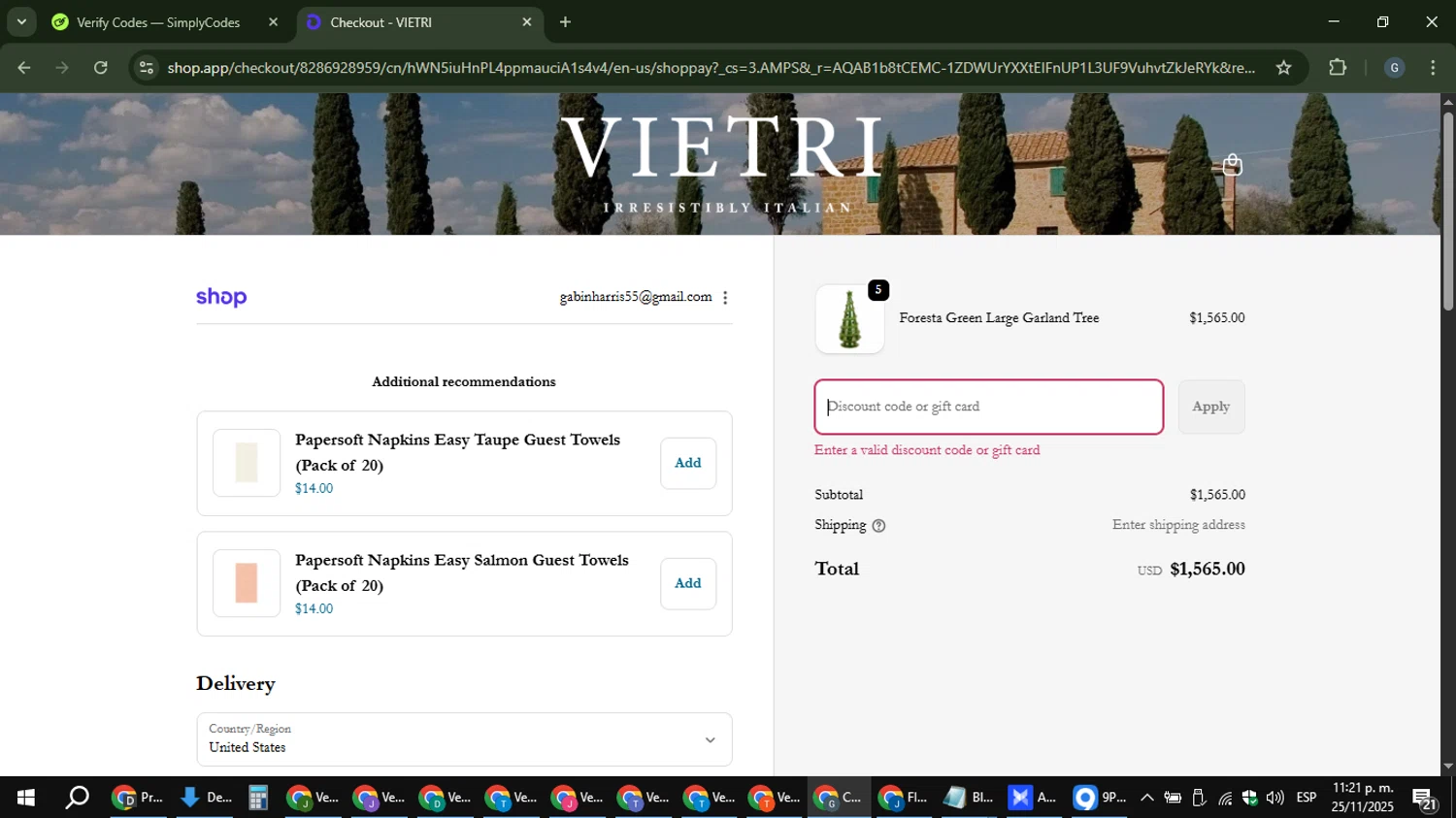The width and height of the screenshot is (1456, 818).
Task: Open Chrome extensions puzzle icon
Action: coord(1338,67)
